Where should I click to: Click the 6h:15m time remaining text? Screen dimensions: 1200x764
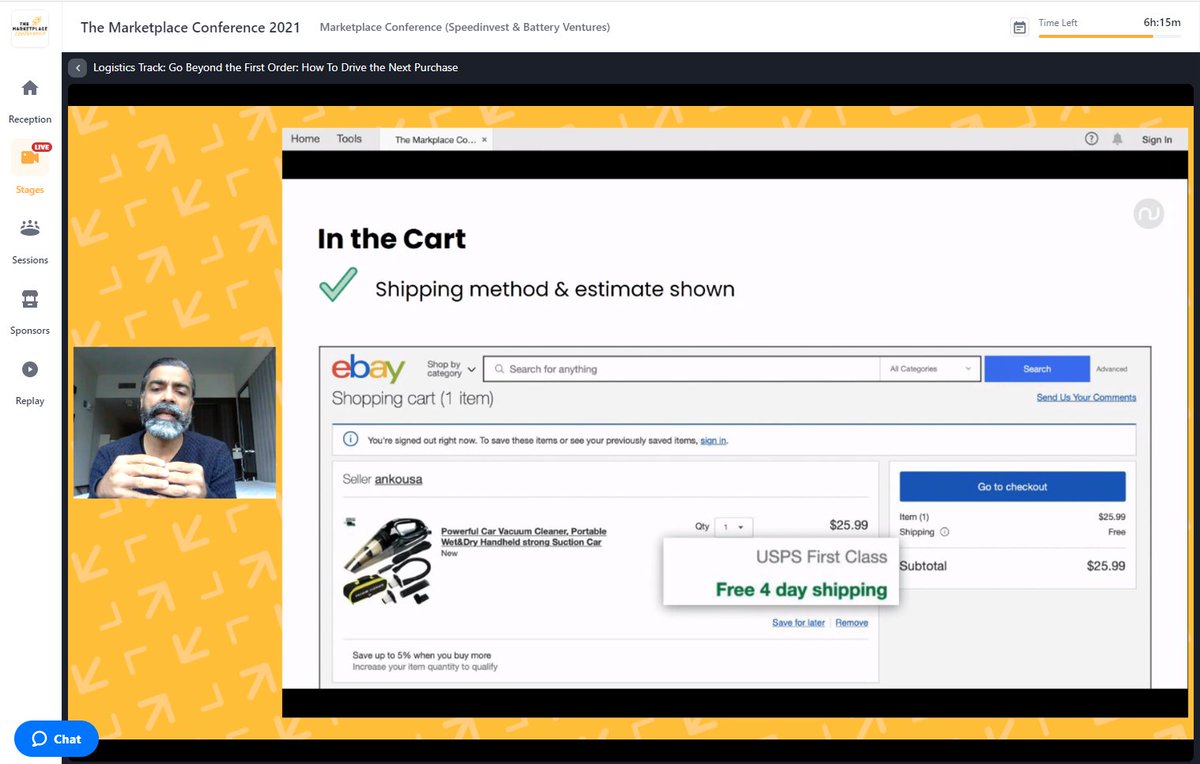tap(1162, 23)
